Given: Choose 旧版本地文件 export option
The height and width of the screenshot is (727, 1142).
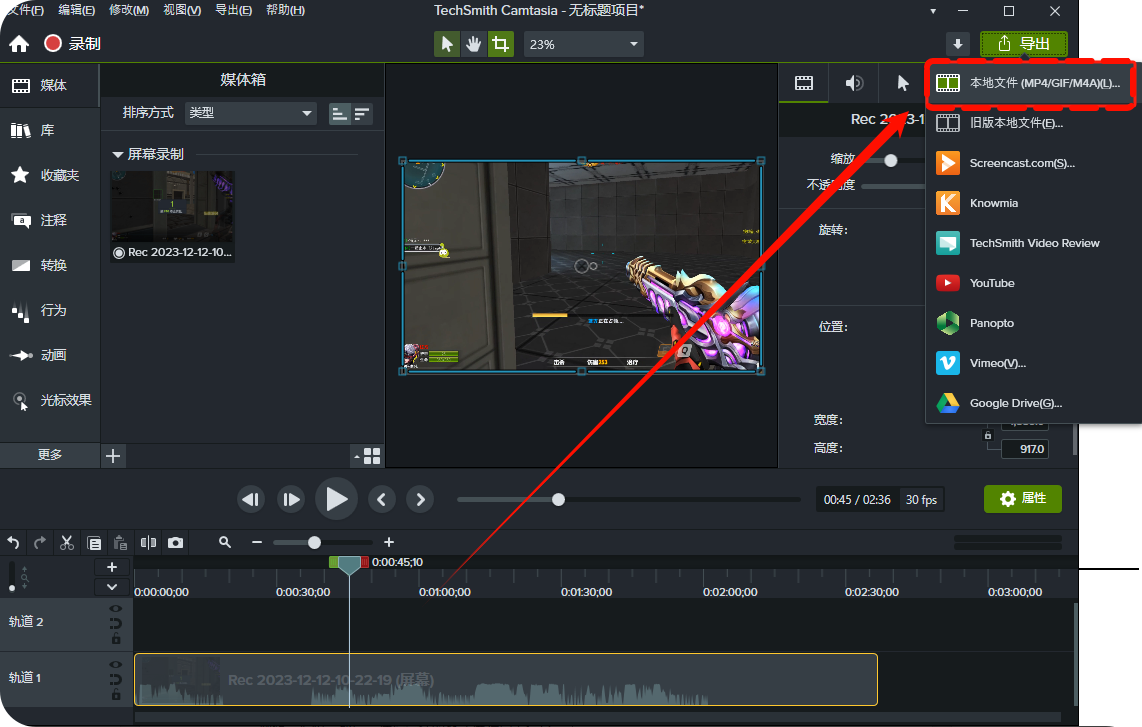Looking at the screenshot, I should click(x=1032, y=123).
